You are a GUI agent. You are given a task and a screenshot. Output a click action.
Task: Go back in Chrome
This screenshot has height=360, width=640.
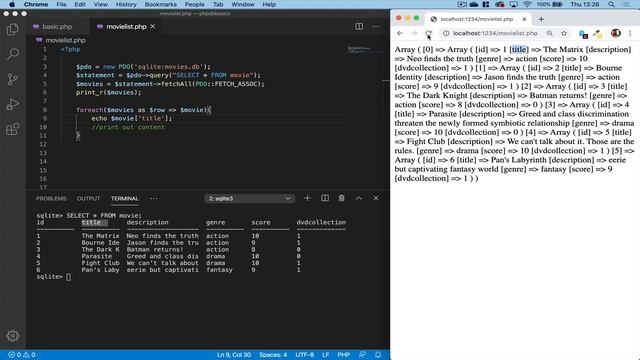[400, 33]
